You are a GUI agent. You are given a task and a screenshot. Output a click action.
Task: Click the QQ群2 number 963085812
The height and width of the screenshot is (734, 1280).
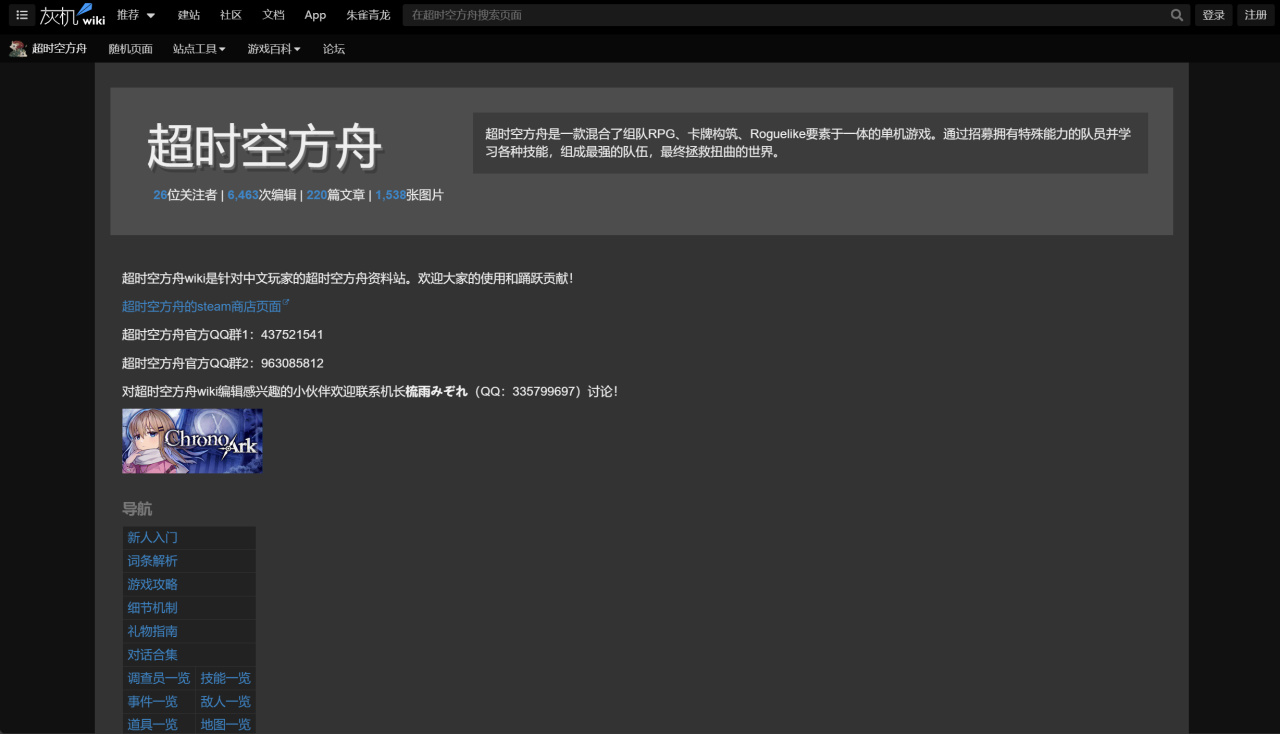[292, 364]
